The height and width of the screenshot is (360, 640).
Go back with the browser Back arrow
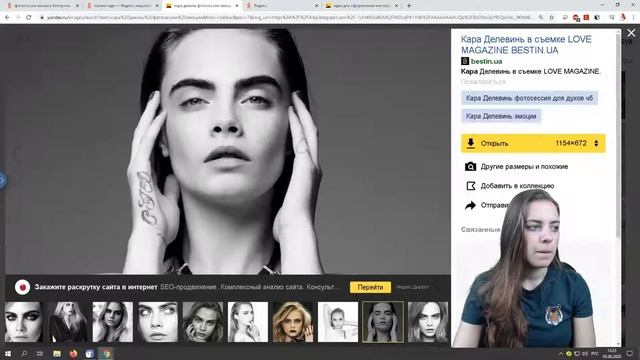(x=7, y=18)
